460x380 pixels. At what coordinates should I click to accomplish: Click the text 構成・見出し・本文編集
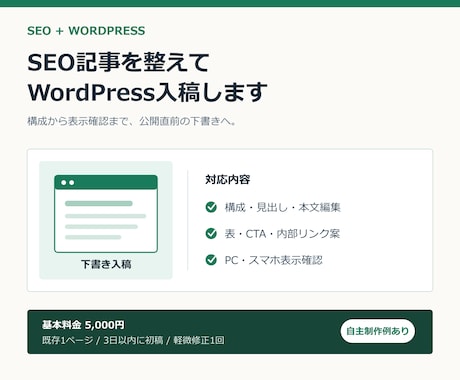click(x=283, y=207)
